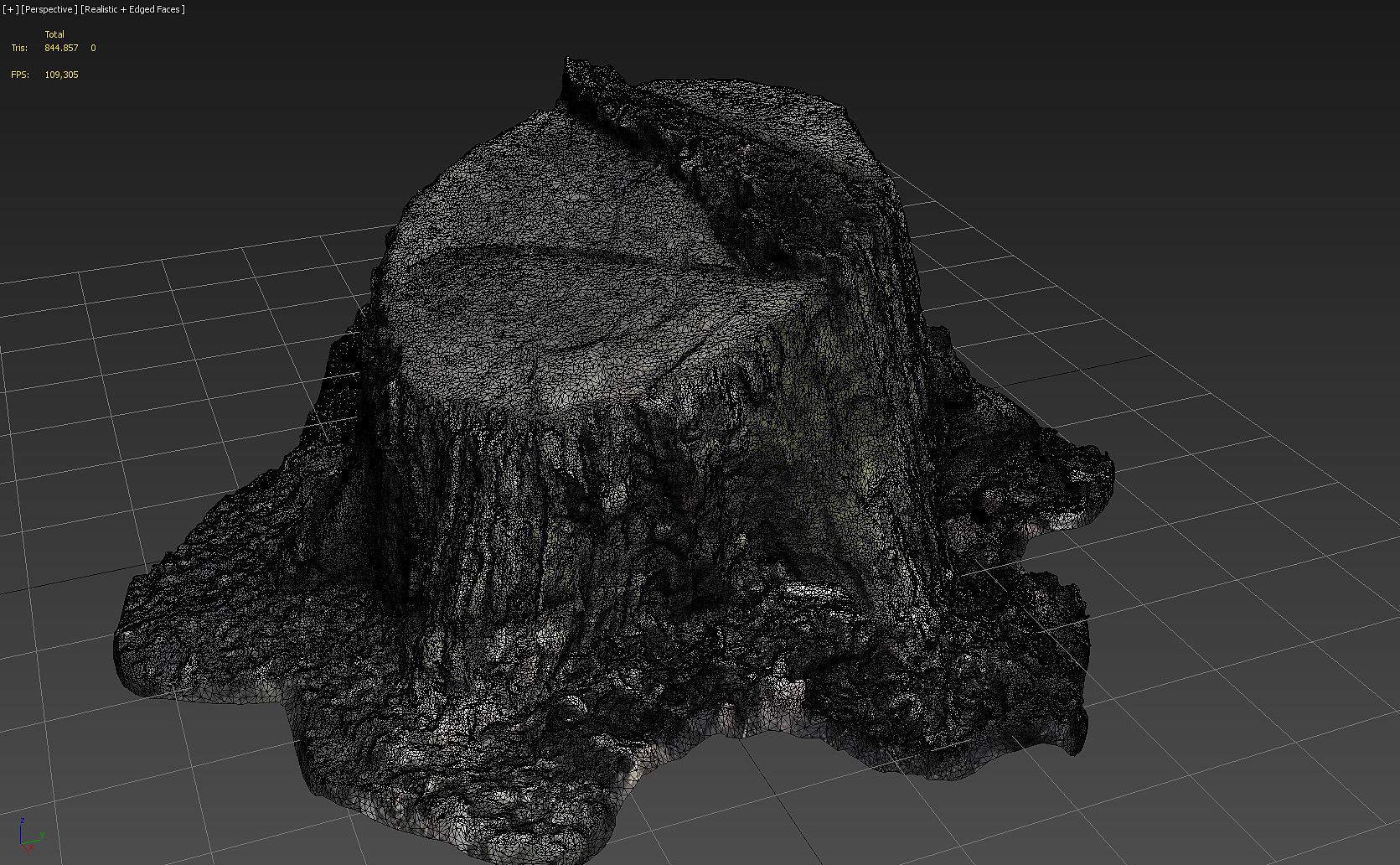Click the FPS value 109,305
The image size is (1400, 865).
(x=61, y=75)
